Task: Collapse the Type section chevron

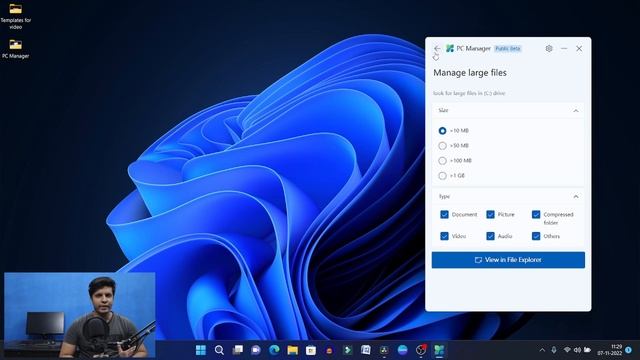Action: (x=576, y=197)
